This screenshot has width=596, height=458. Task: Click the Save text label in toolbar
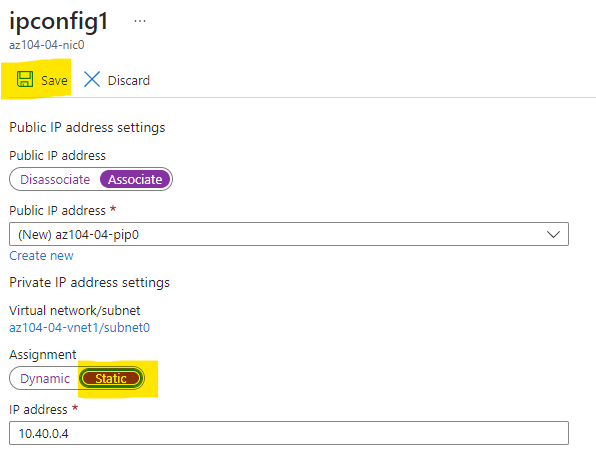pyautogui.click(x=54, y=81)
